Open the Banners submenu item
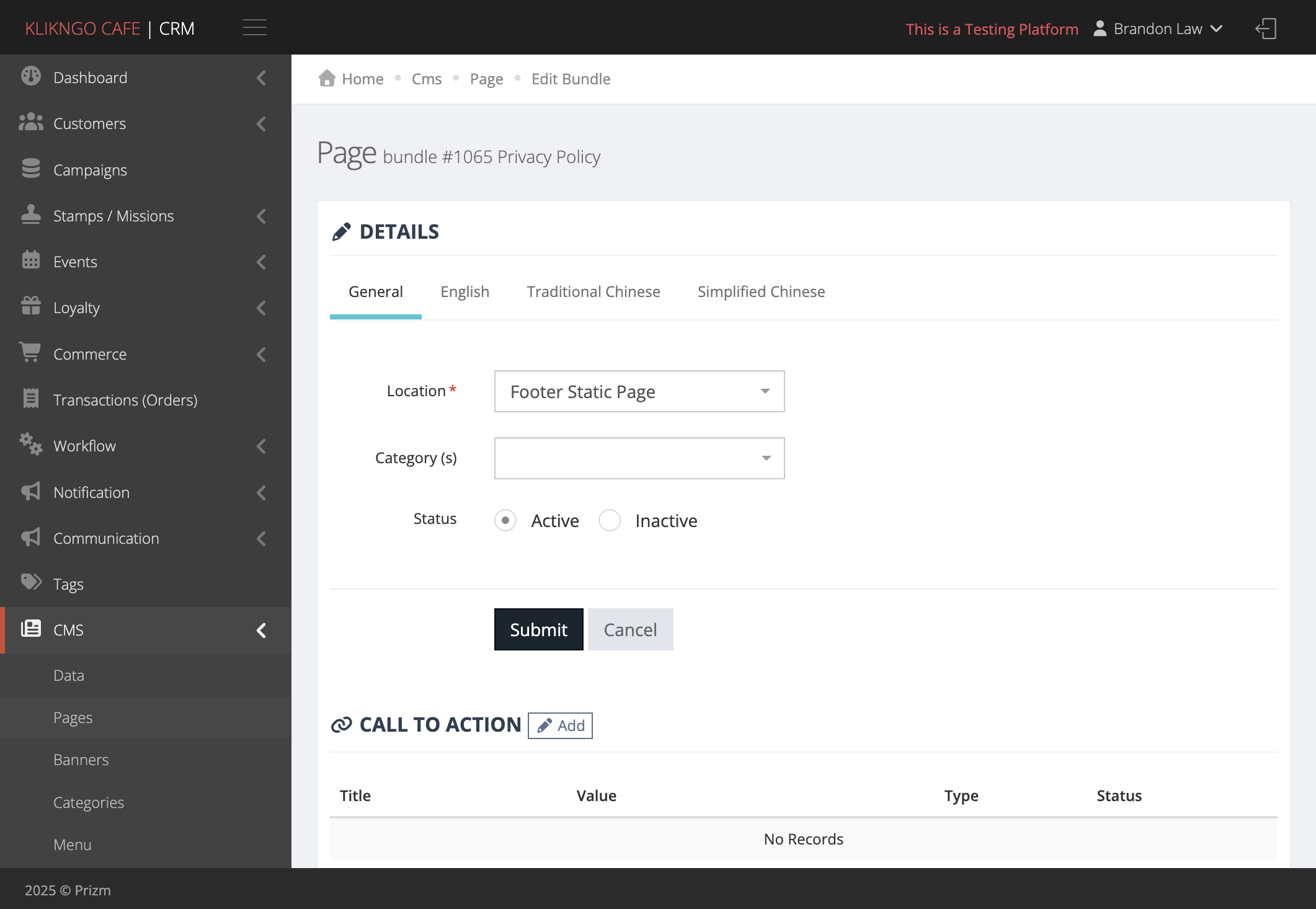Image resolution: width=1316 pixels, height=909 pixels. 81,760
